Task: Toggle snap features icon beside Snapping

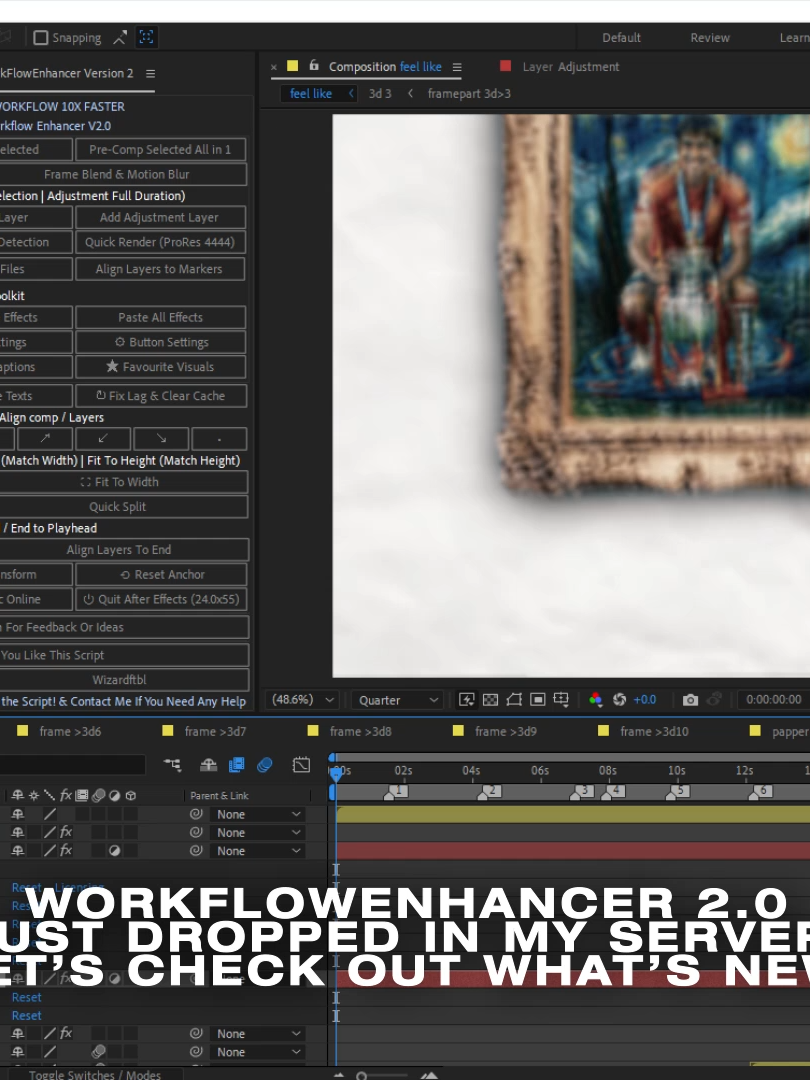Action: pos(120,37)
